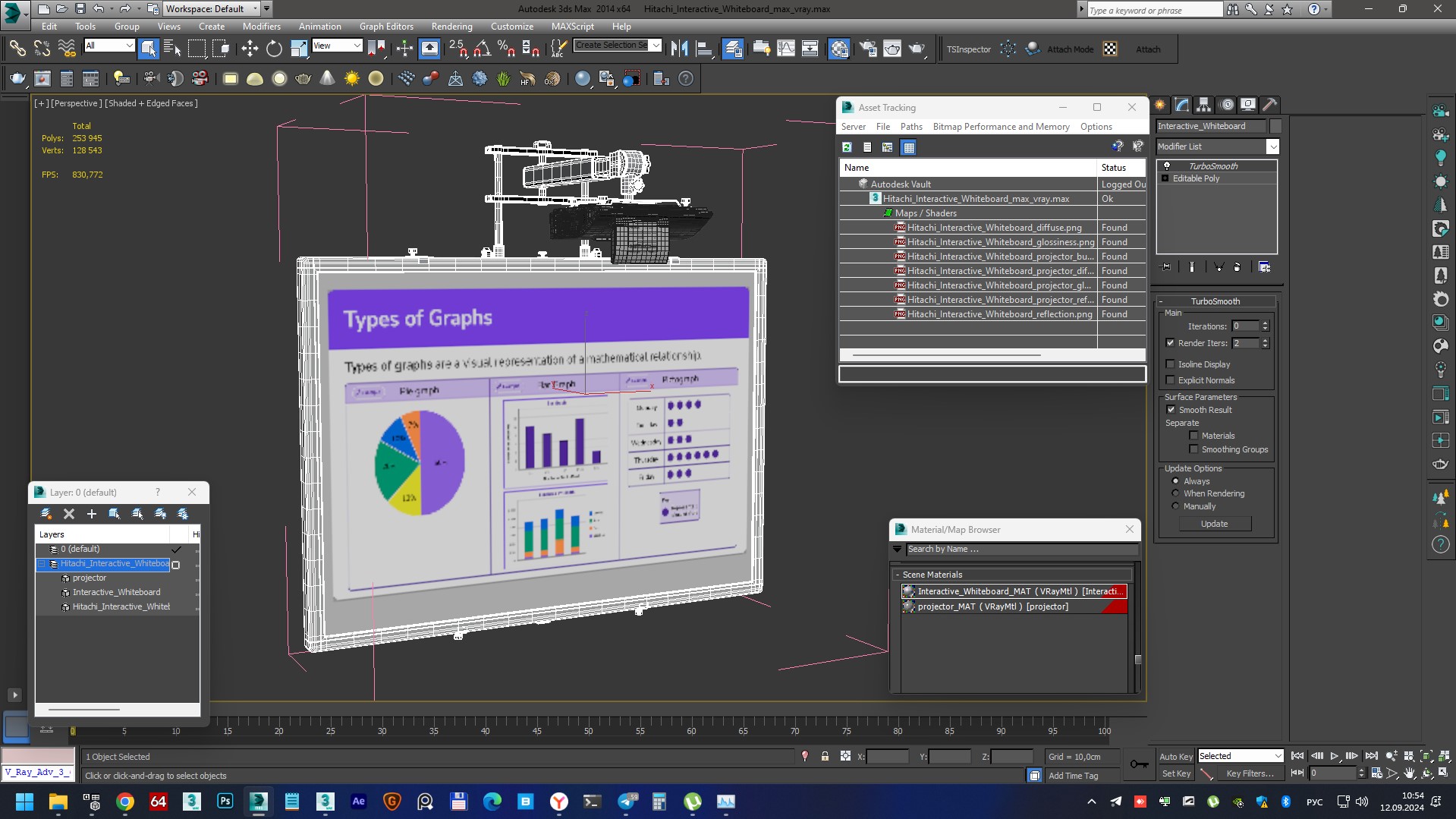Open the Workspace Default dropdown
This screenshot has height=819, width=1456.
coord(212,9)
